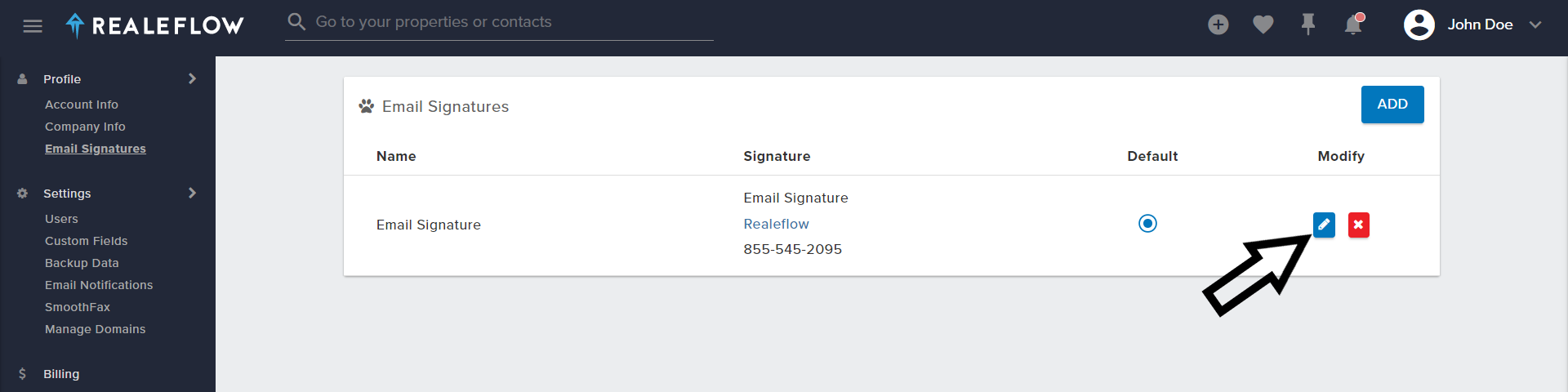Follow the Realeflow signature link

point(776,224)
